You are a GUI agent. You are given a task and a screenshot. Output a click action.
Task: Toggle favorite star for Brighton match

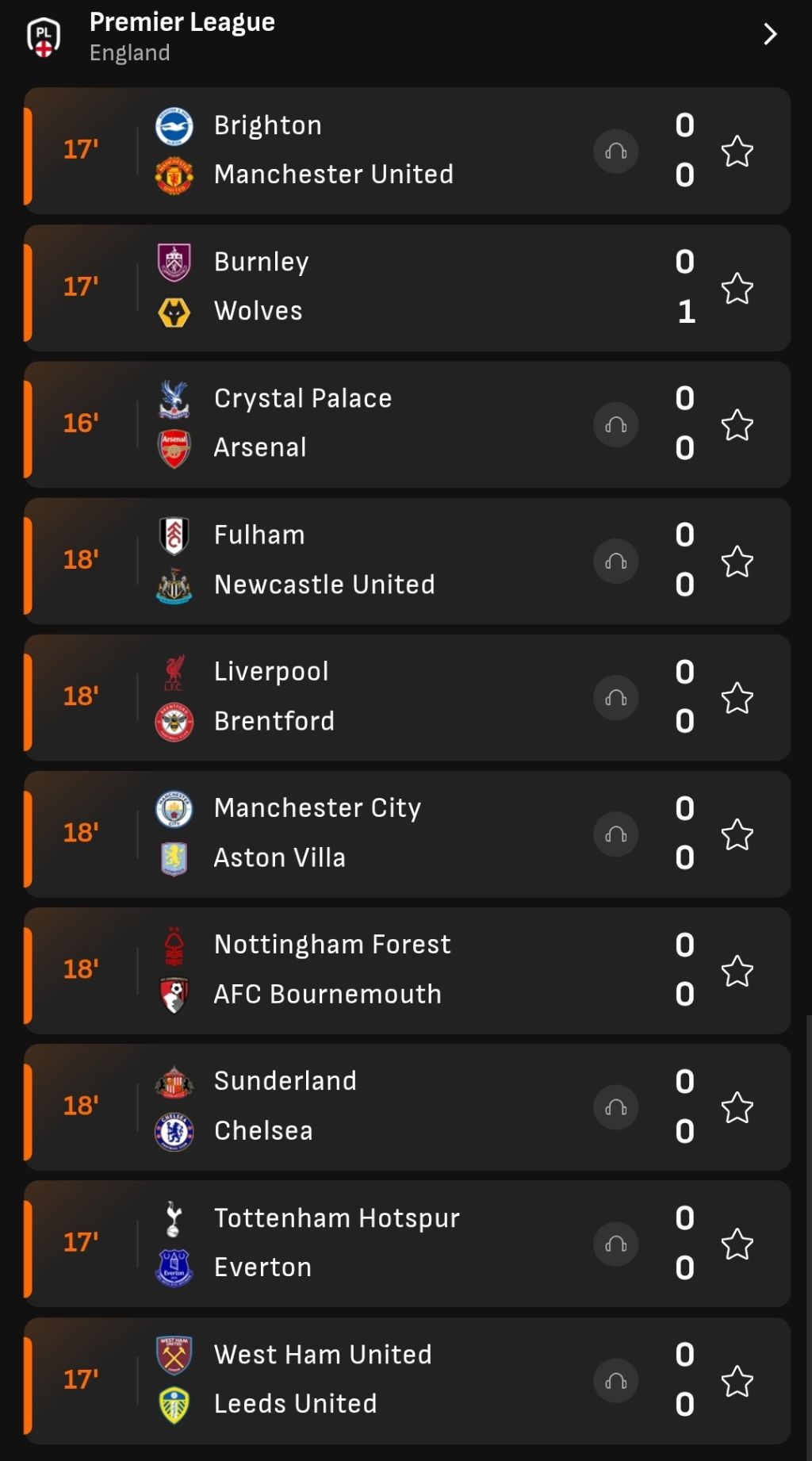tap(737, 151)
